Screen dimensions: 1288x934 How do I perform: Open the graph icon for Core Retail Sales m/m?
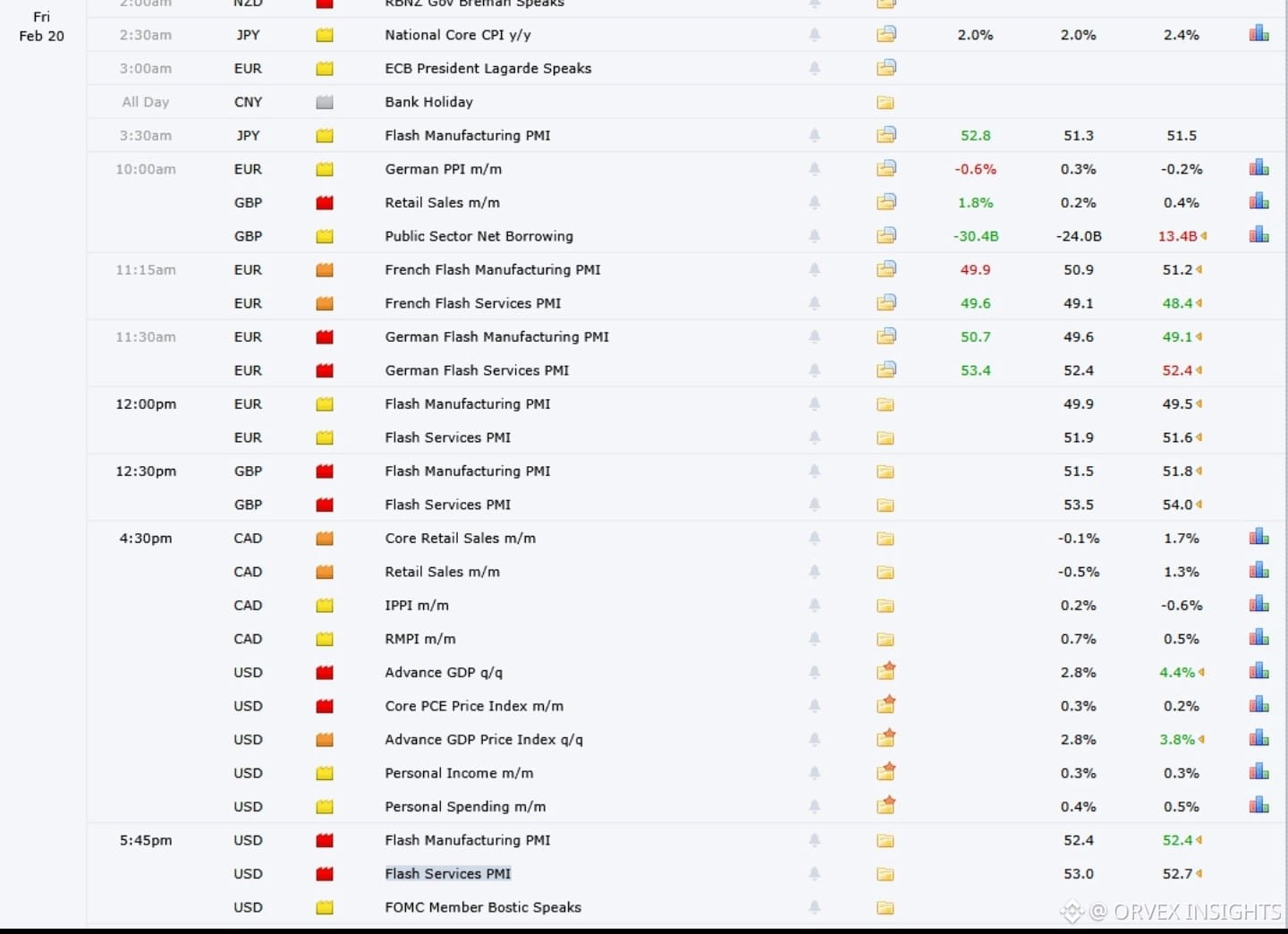click(x=1259, y=538)
